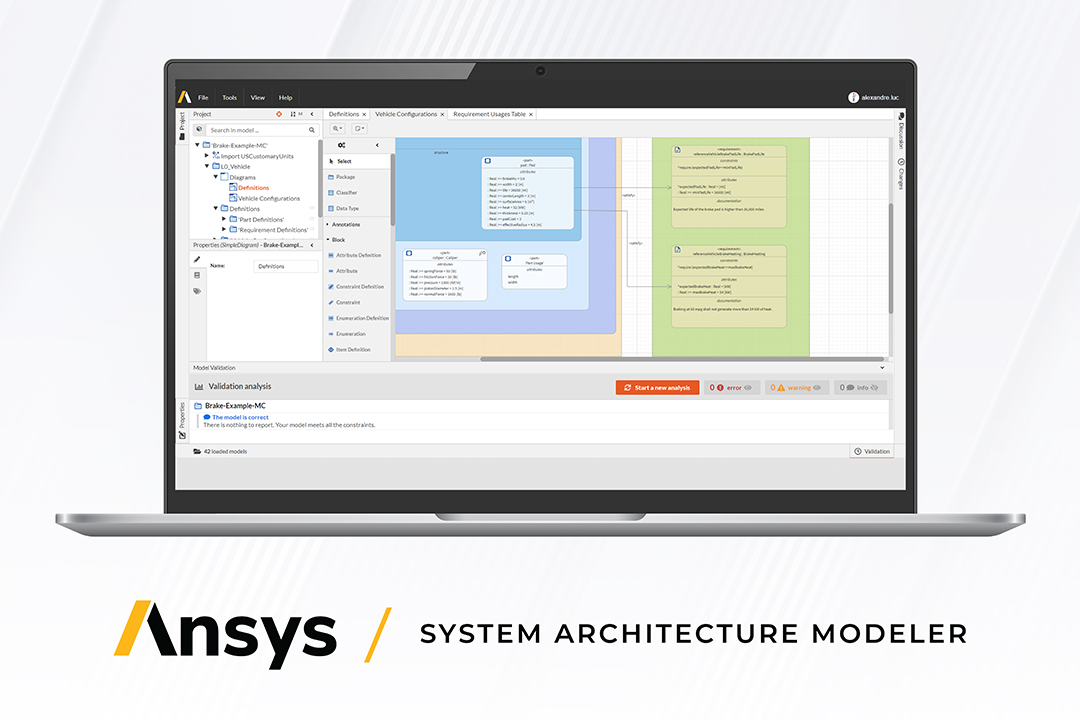Click the Name field showing 'Definitions'
Screen dimensions: 1080x720
point(284,266)
